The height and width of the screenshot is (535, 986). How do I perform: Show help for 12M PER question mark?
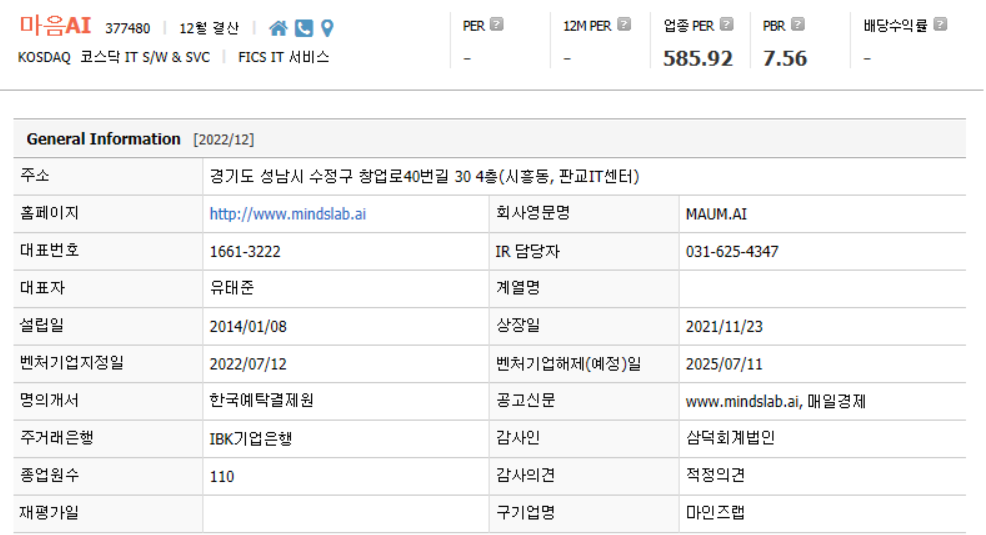624,25
